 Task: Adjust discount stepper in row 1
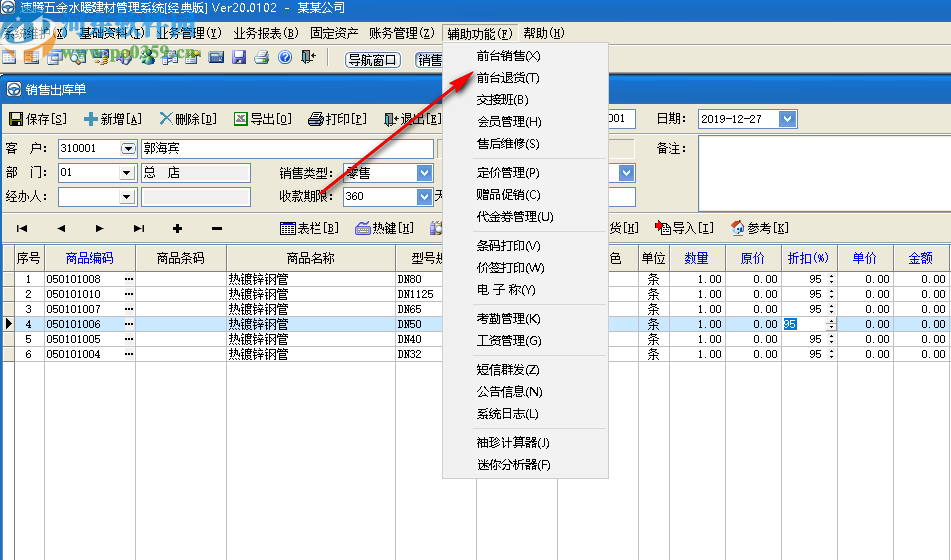[x=831, y=279]
